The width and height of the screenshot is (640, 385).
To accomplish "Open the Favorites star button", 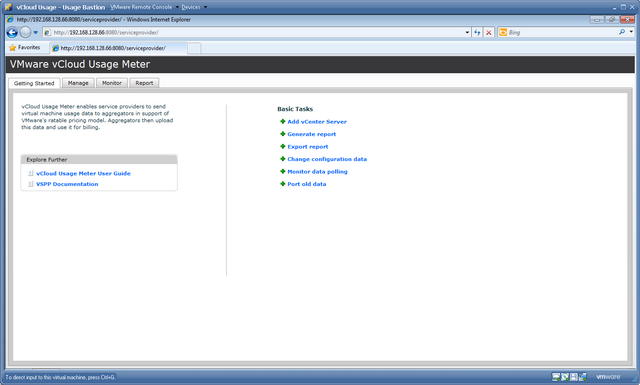I will (25, 48).
